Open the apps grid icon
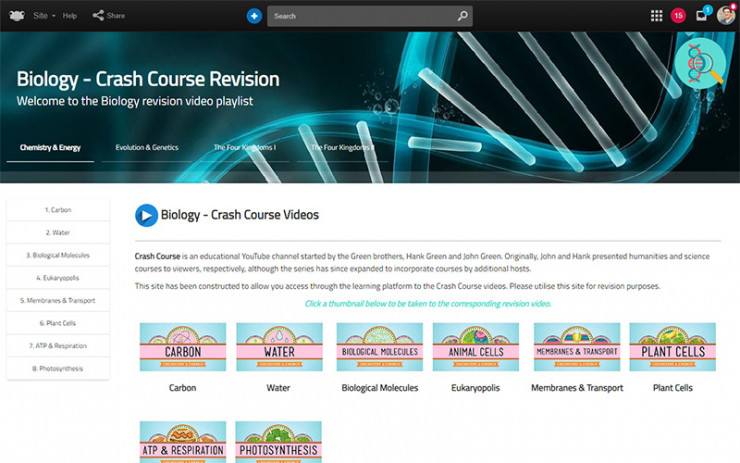This screenshot has height=463, width=740. (x=656, y=16)
